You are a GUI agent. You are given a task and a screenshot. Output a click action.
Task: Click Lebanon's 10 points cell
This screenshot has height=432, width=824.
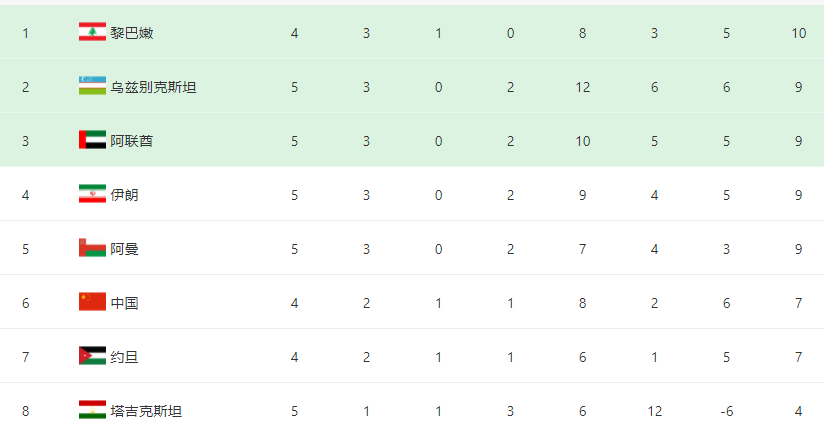pos(798,33)
